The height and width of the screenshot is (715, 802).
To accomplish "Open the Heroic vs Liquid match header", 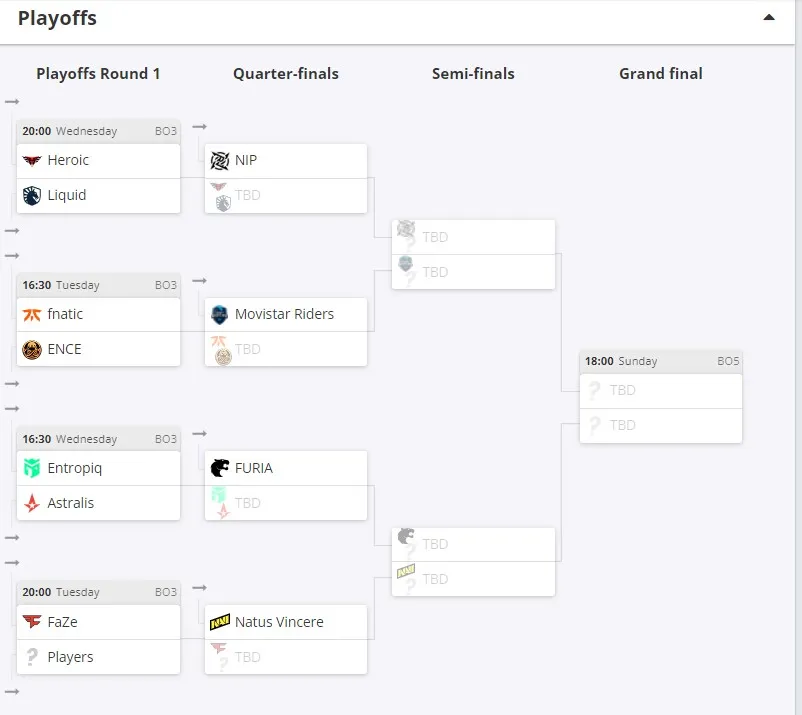I will [99, 131].
